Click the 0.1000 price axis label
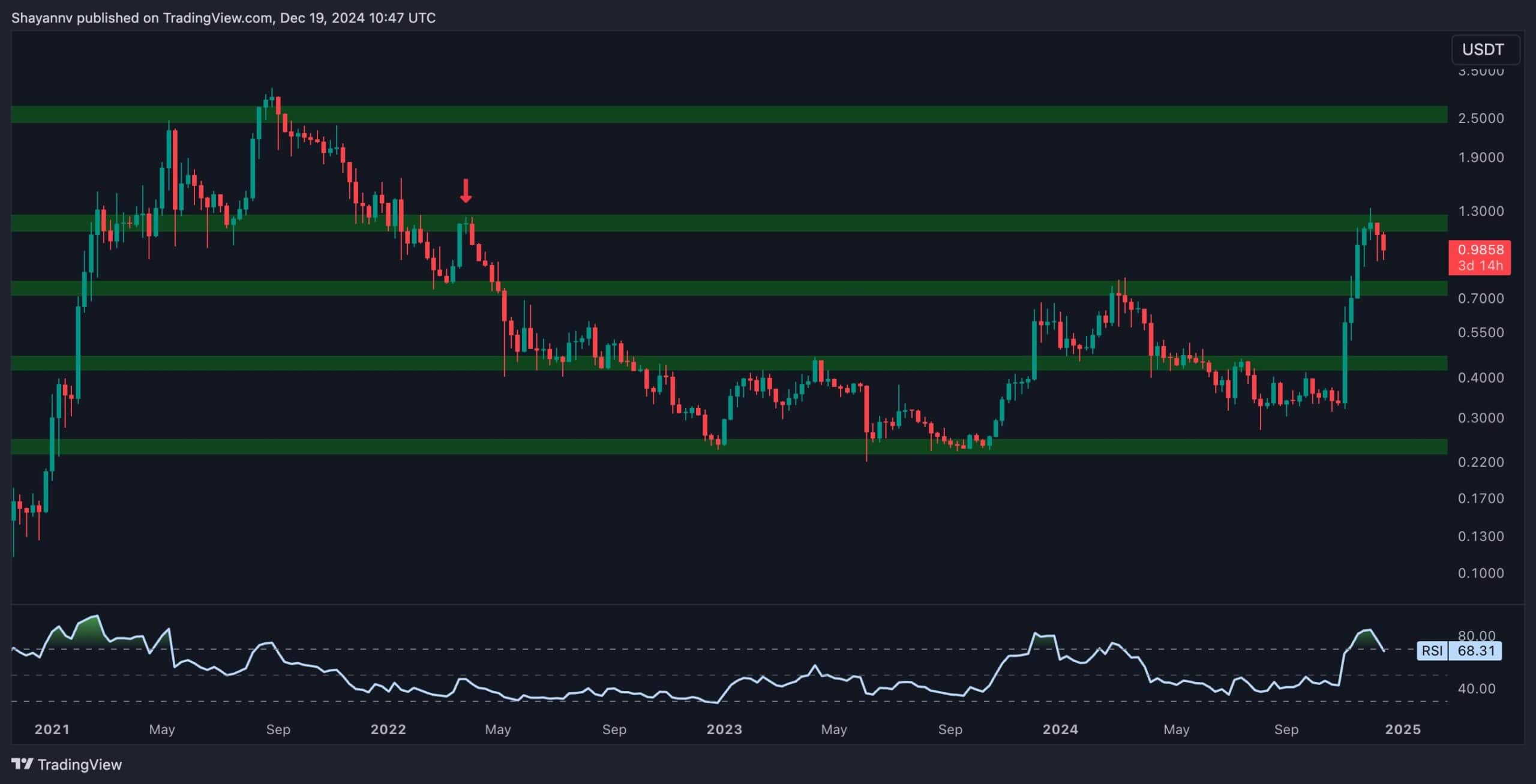The width and height of the screenshot is (1536, 784). pyautogui.click(x=1480, y=573)
